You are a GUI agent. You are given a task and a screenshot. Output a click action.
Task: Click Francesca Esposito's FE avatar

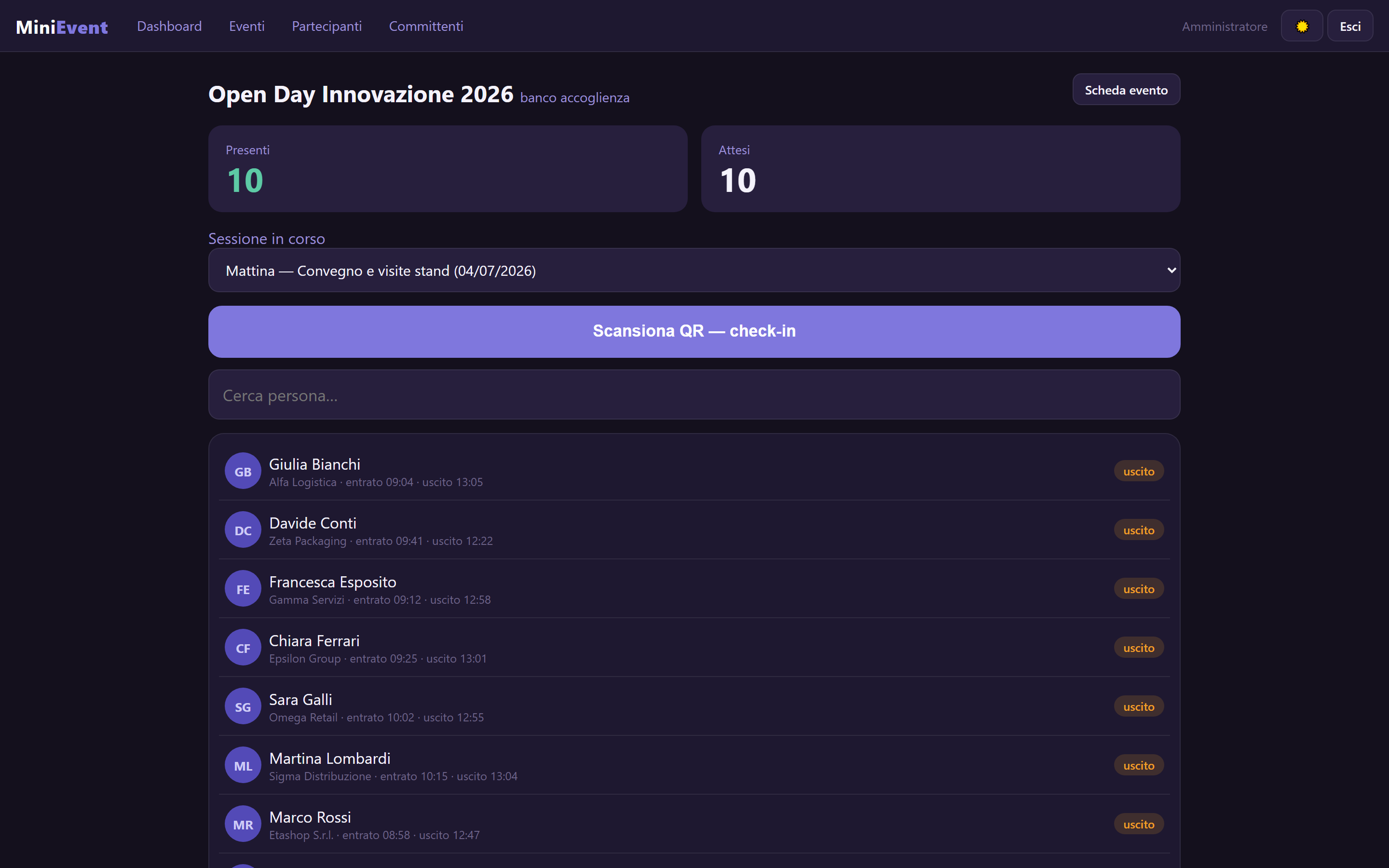pyautogui.click(x=243, y=589)
